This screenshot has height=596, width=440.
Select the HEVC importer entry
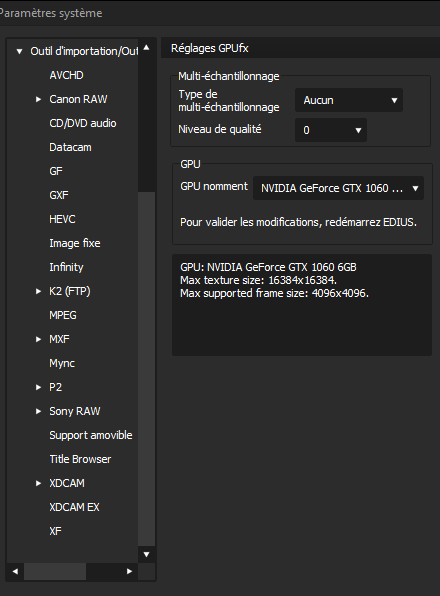(62, 219)
